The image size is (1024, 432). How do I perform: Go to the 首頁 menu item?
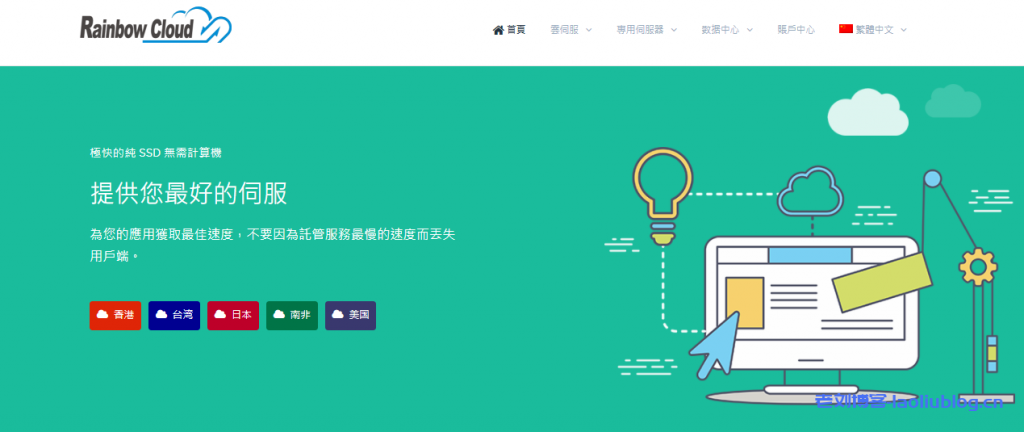point(509,30)
